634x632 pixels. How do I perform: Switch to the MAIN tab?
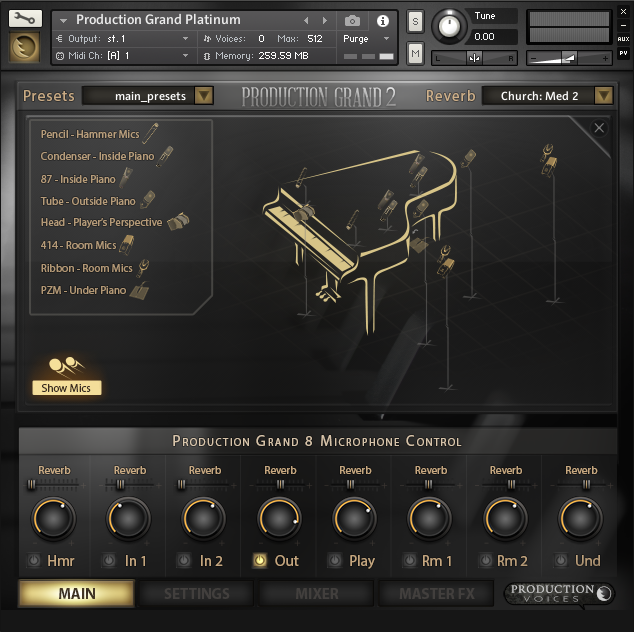76,593
